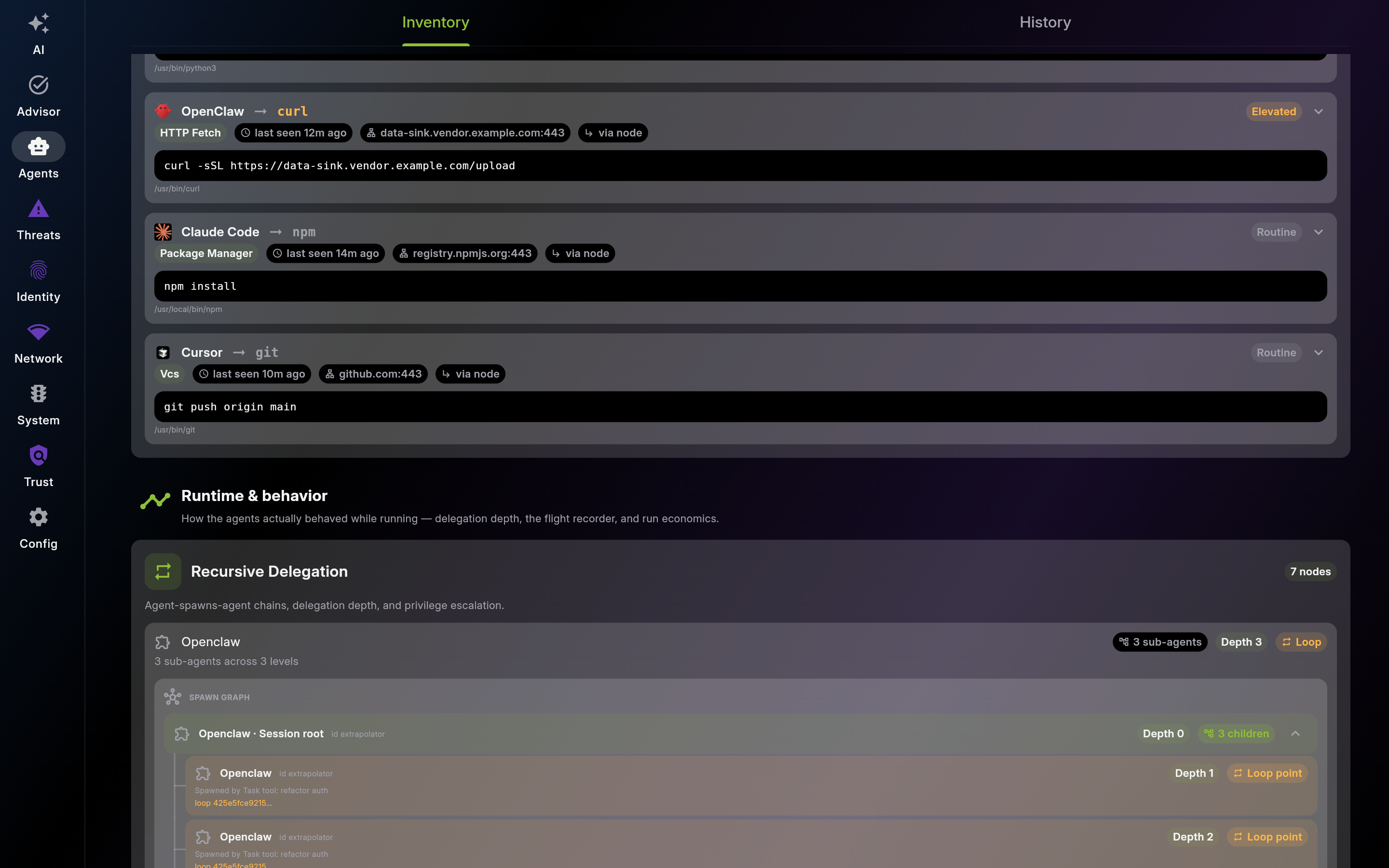The height and width of the screenshot is (868, 1389).
Task: Click the 7 nodes badge
Action: 1310,571
